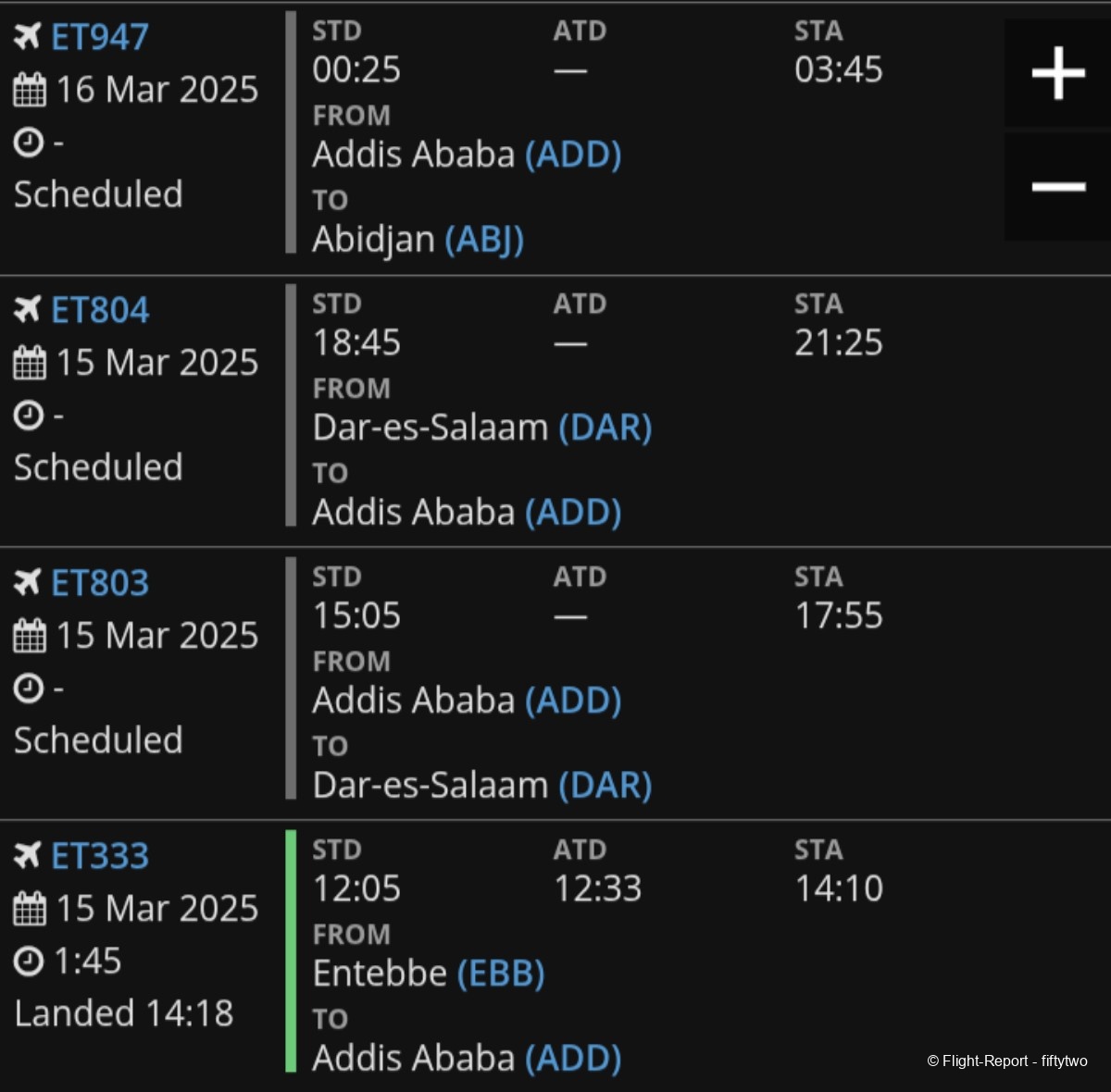
Task: Click the airplane icon beside ET804
Action: [27, 309]
